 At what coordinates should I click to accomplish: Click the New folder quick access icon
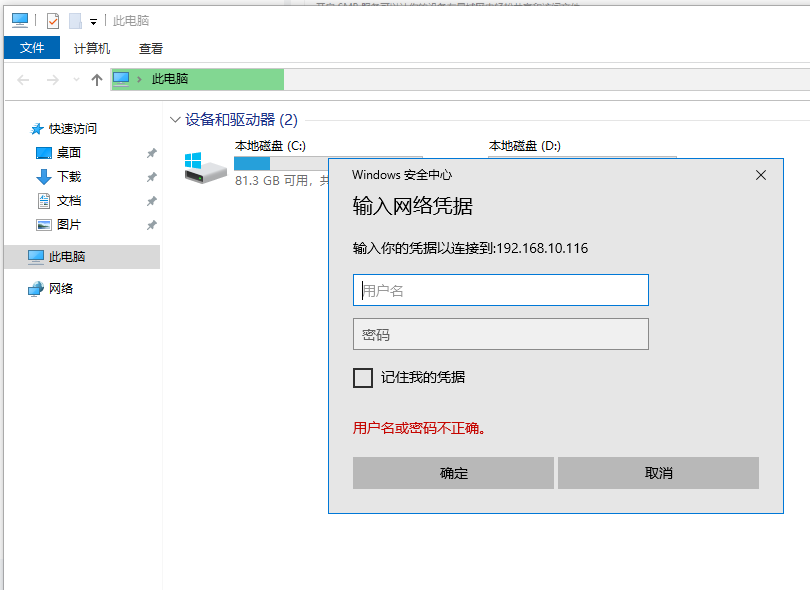click(x=75, y=21)
